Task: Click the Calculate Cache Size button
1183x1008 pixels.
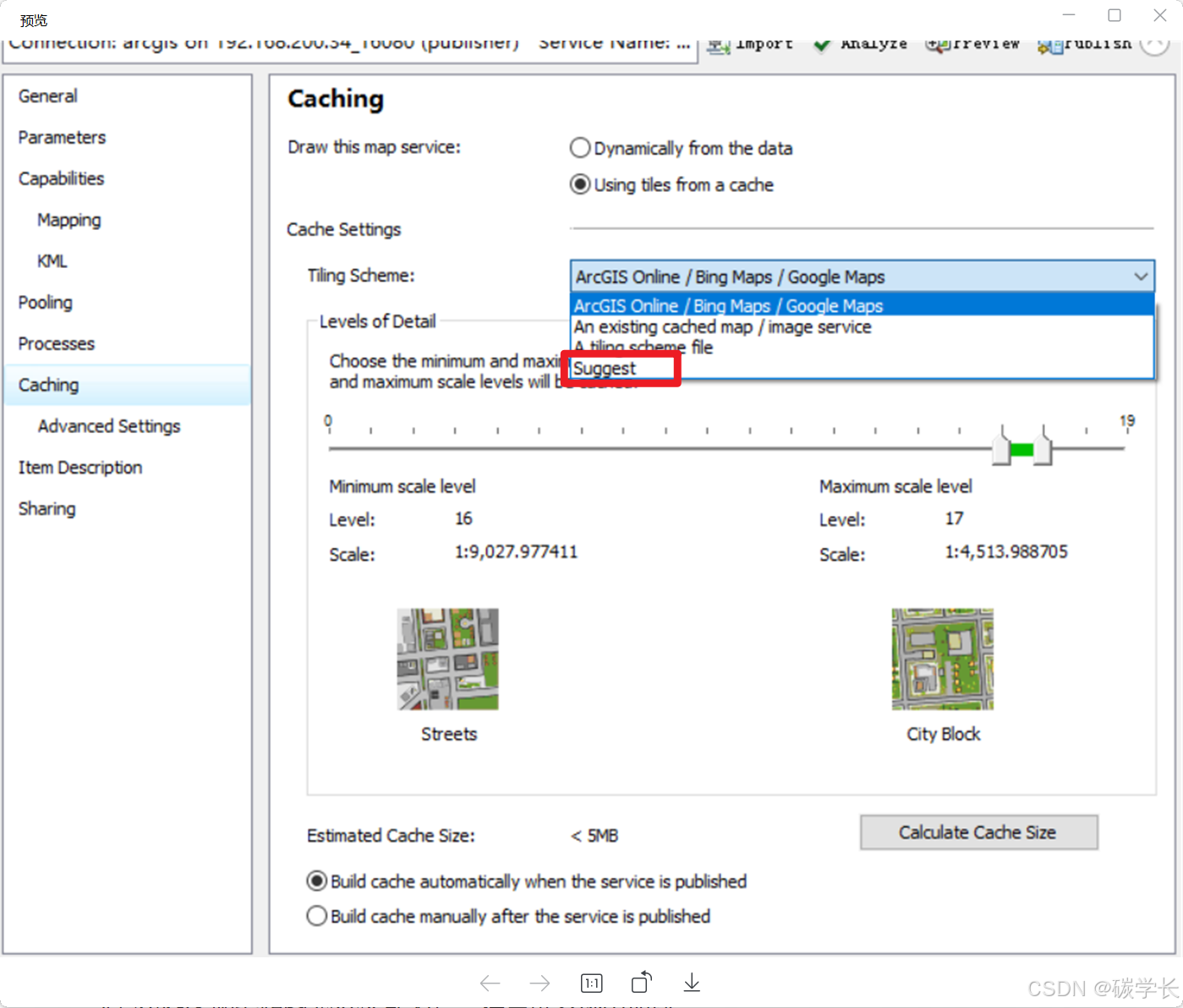Action: pos(978,832)
